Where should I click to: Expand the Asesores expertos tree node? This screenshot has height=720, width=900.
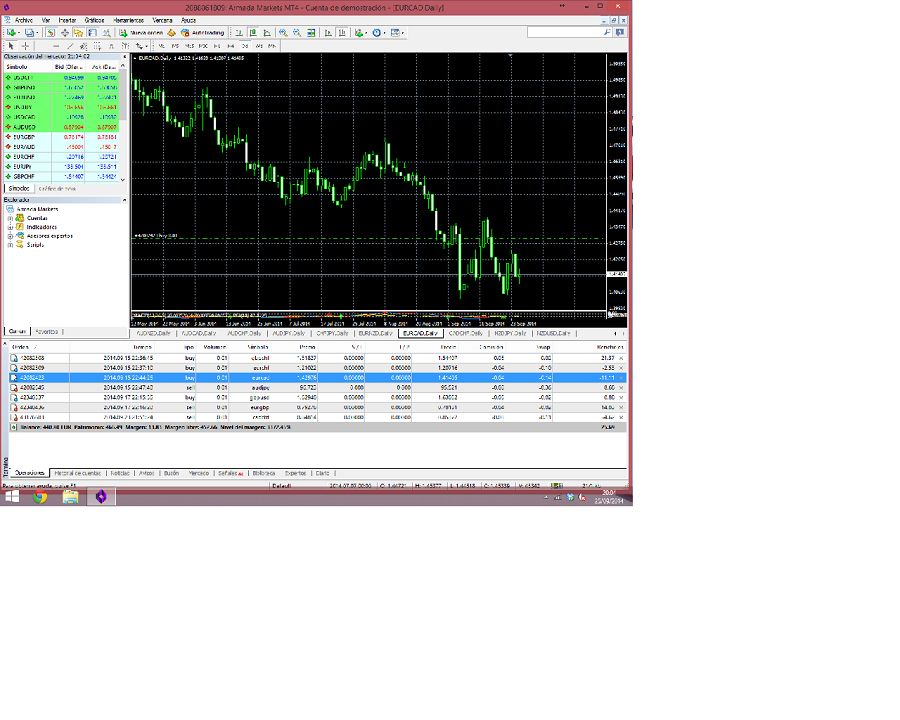[x=10, y=236]
